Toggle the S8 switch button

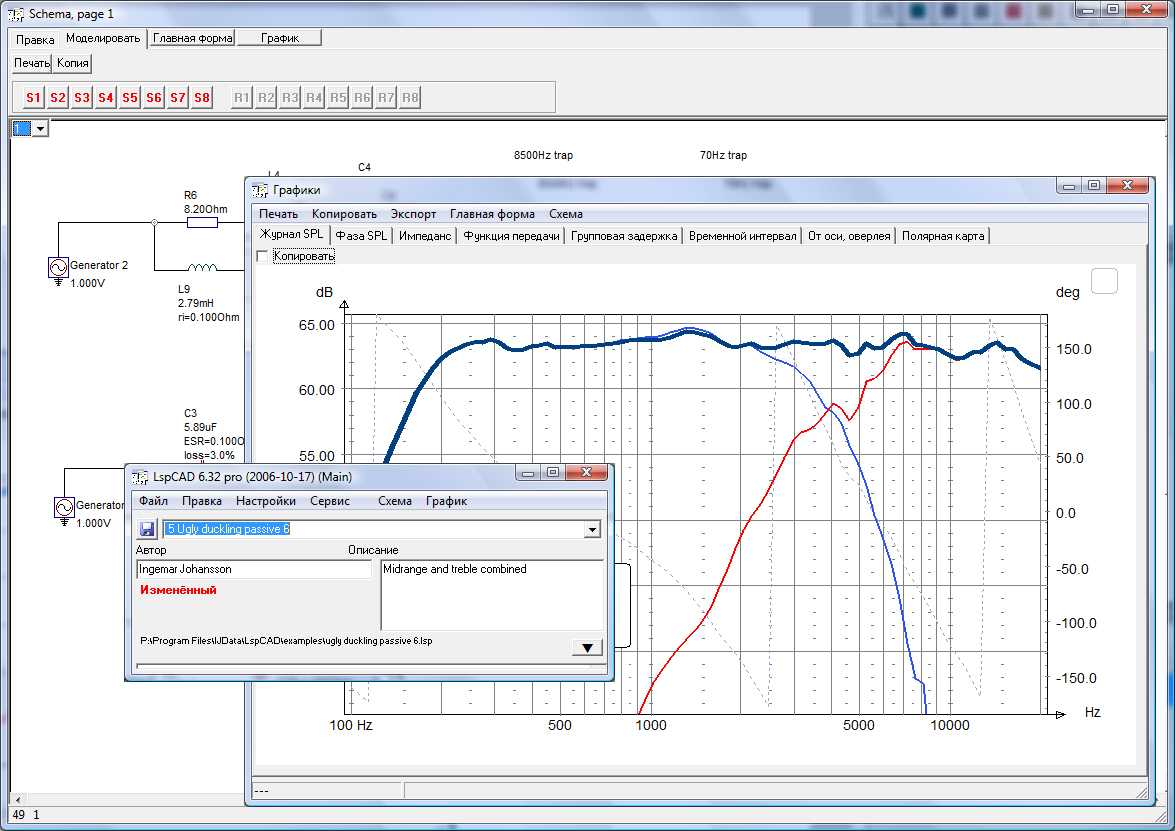coord(202,97)
